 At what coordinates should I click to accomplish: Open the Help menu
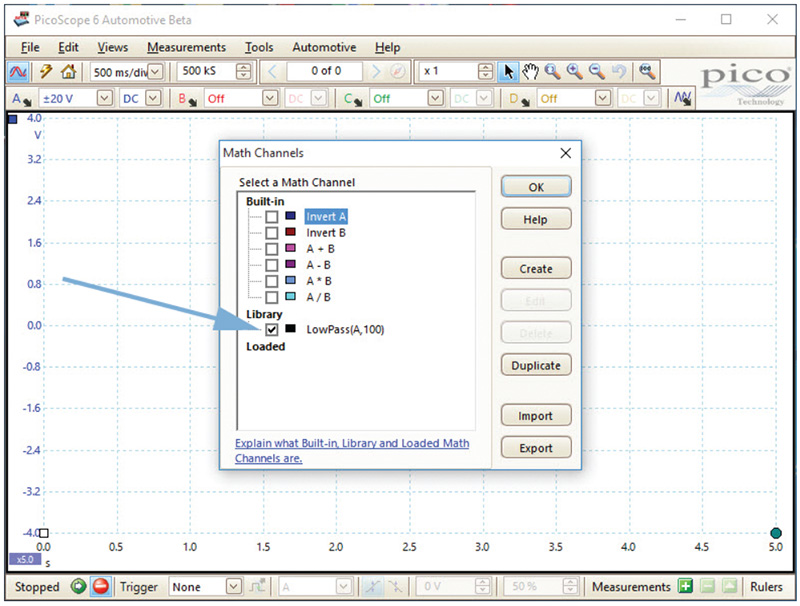tap(388, 47)
